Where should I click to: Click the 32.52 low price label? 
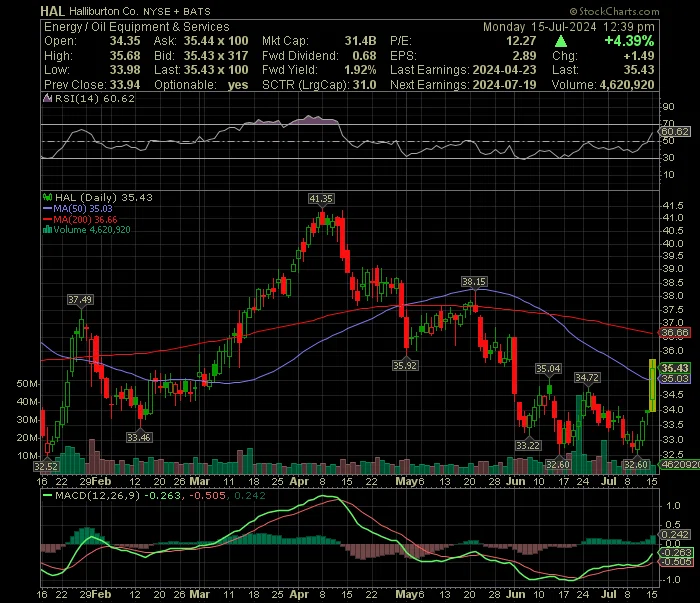coord(46,466)
